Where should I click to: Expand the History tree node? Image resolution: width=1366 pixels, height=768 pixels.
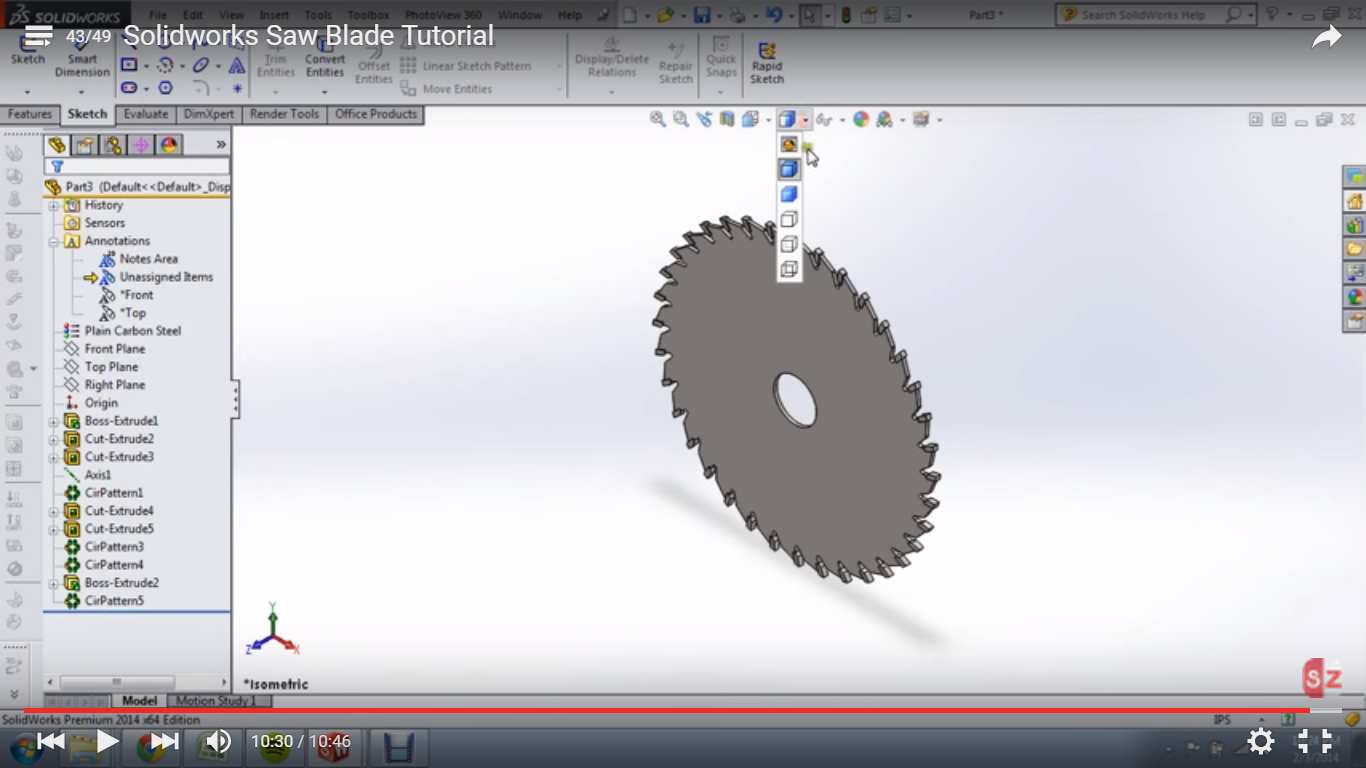53,205
